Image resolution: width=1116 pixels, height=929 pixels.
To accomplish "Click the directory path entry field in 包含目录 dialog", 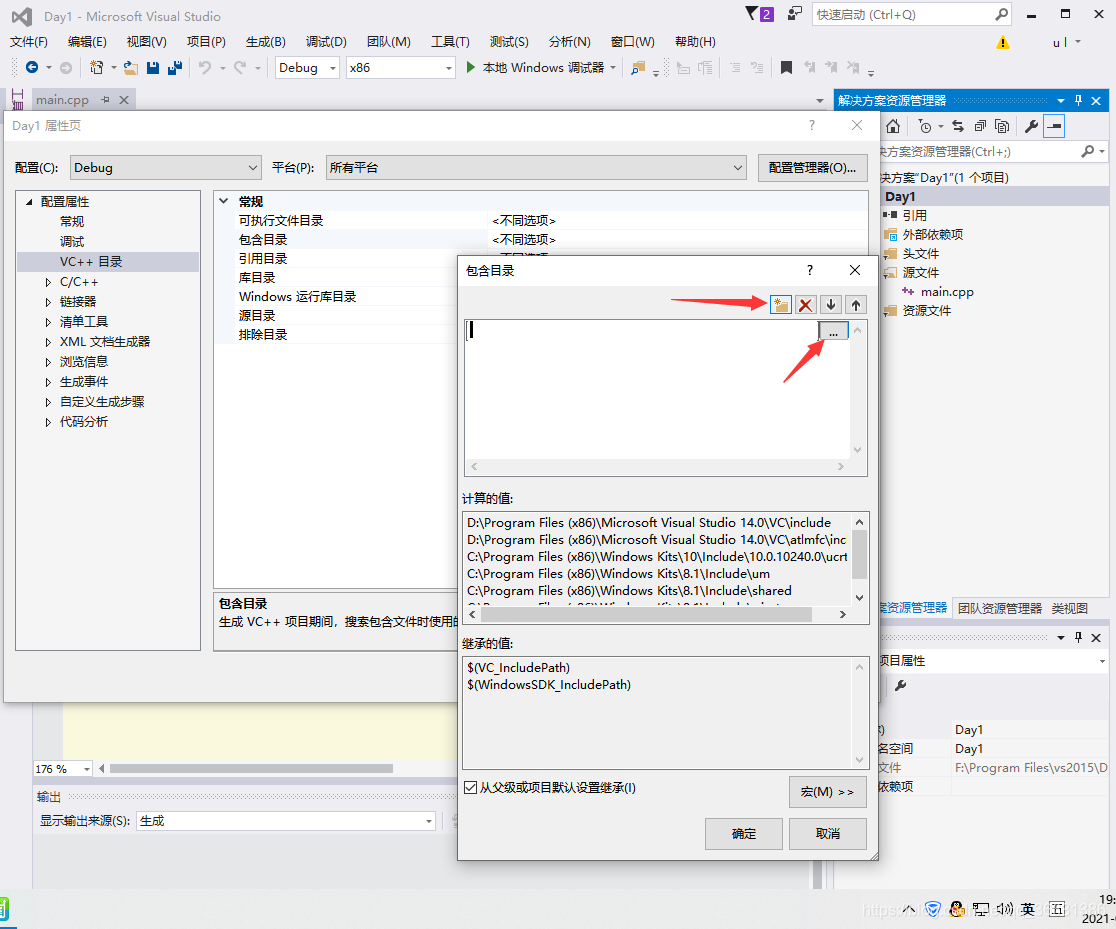I will pos(642,330).
